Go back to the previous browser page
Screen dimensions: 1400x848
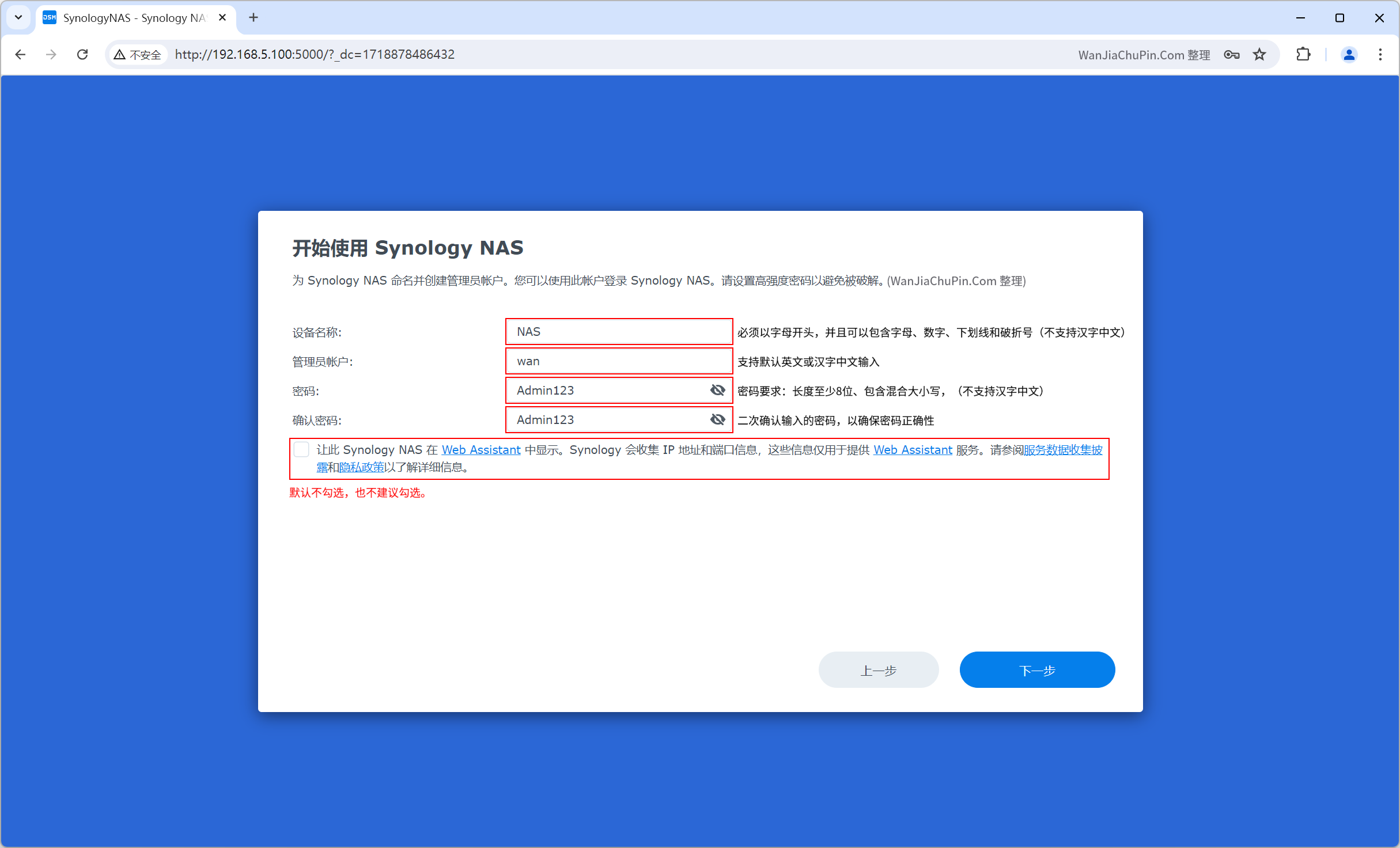20,54
